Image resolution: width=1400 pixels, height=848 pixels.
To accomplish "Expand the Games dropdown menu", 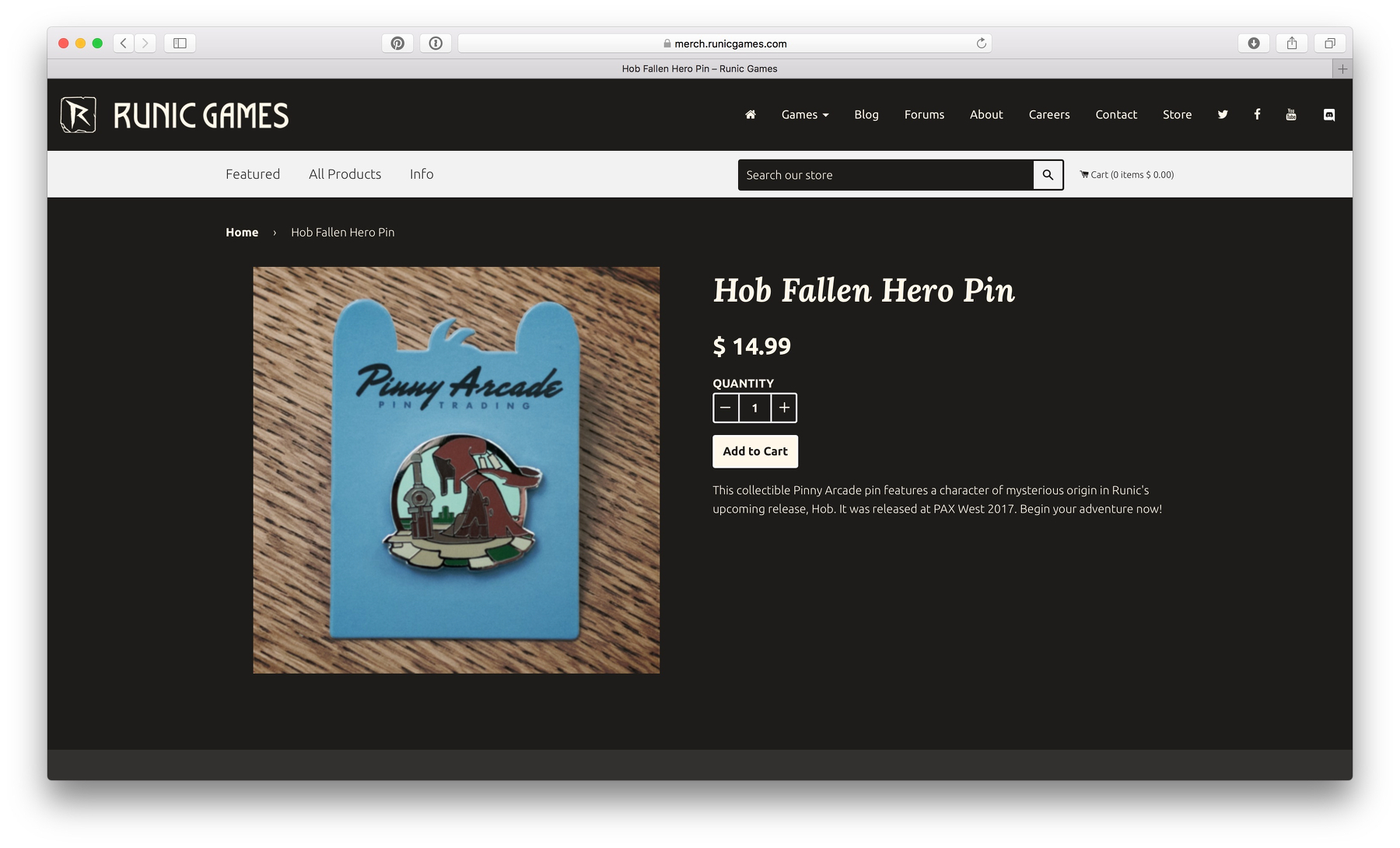I will (x=804, y=114).
